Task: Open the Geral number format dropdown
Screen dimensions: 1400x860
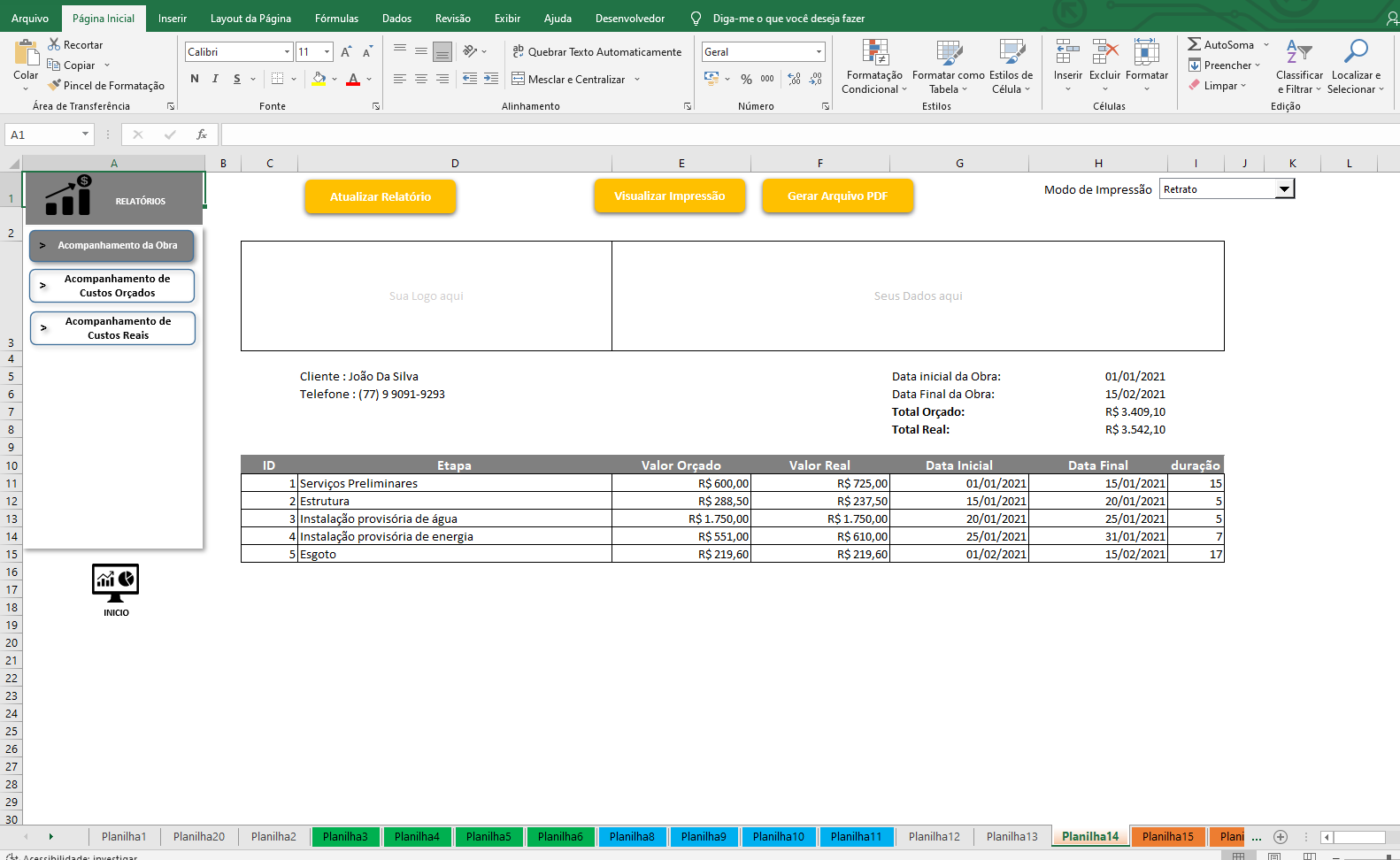Action: click(x=819, y=52)
